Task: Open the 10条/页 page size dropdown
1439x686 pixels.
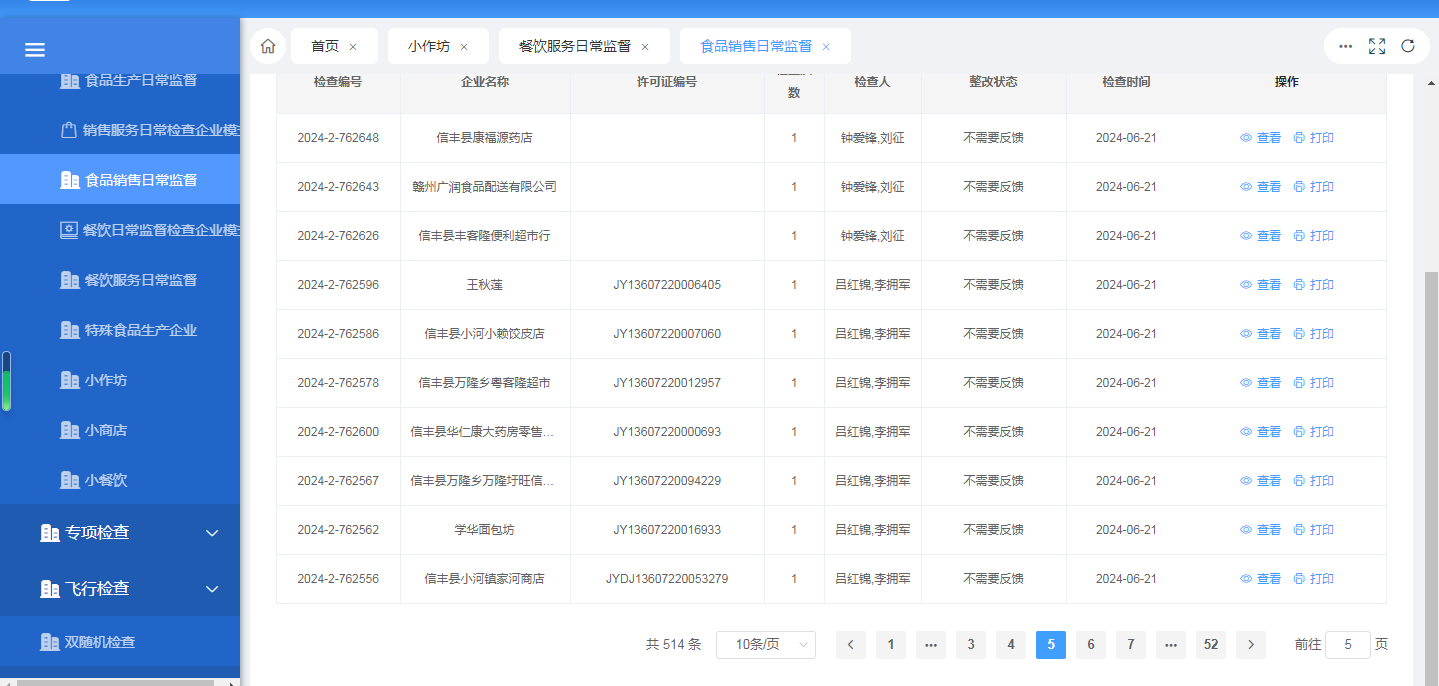Action: tap(765, 645)
